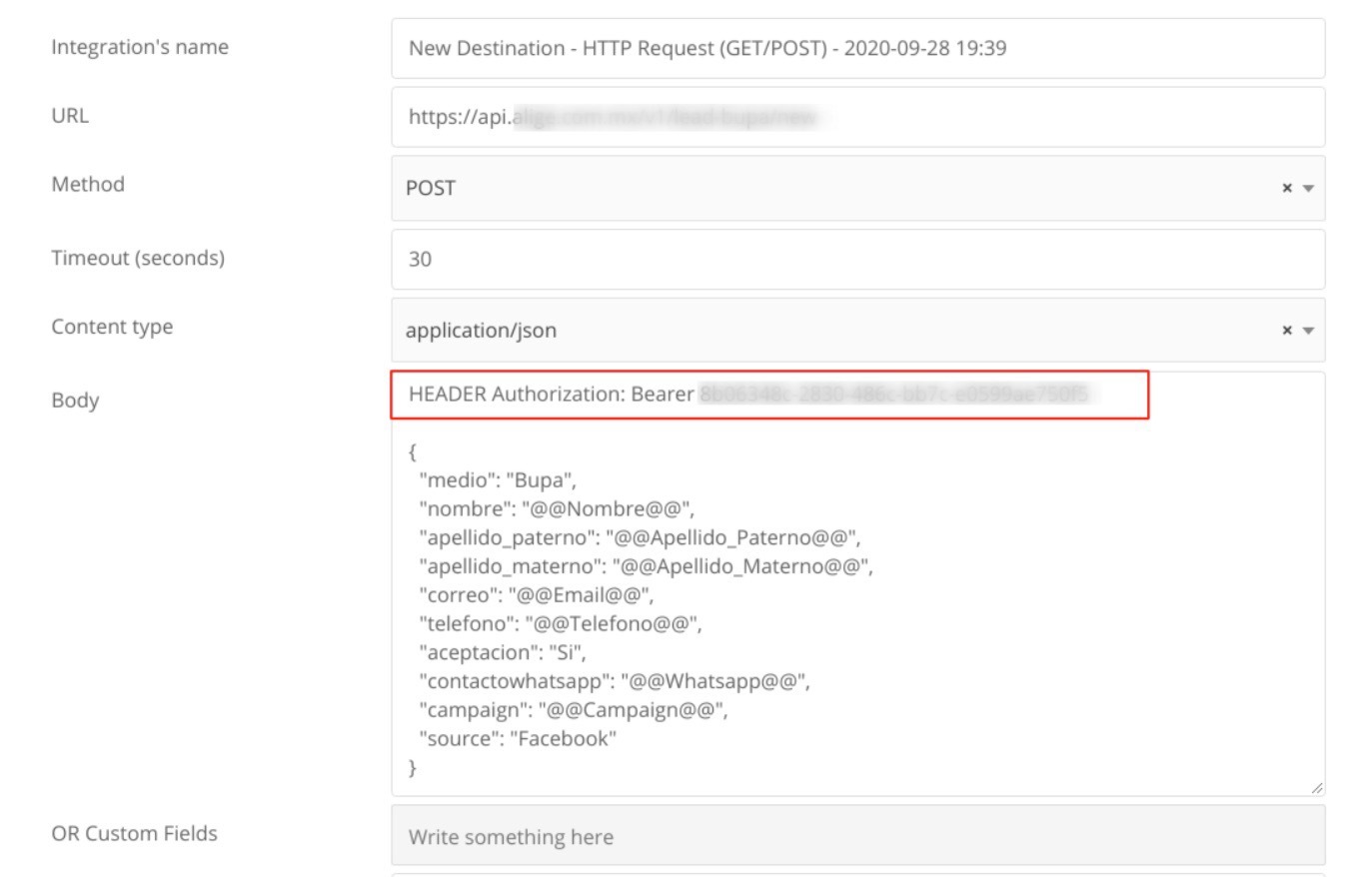Click the "correo" Email line in Body
The width and height of the screenshot is (1372, 877).
coord(536,595)
